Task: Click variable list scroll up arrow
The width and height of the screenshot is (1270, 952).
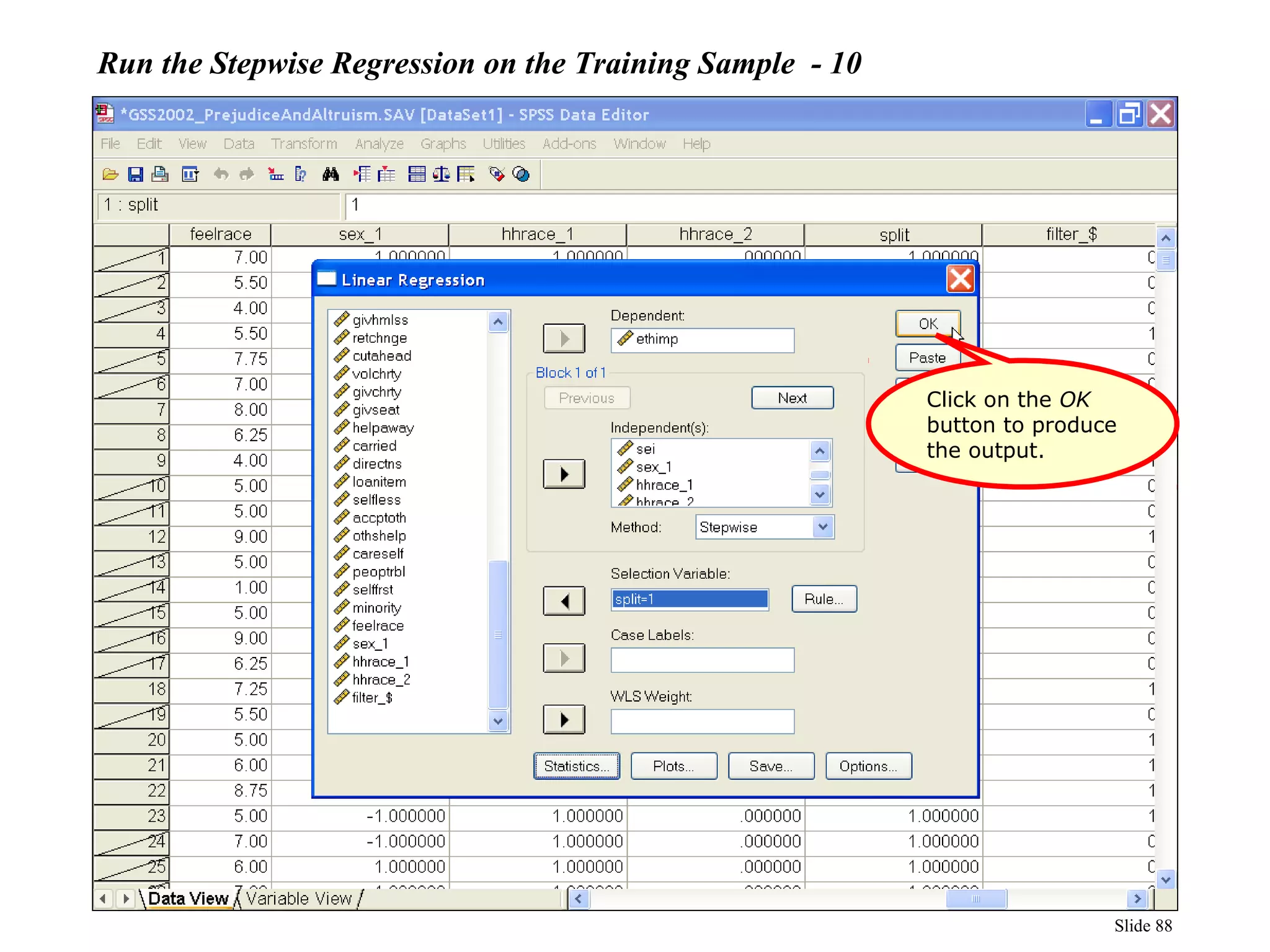Action: [498, 322]
